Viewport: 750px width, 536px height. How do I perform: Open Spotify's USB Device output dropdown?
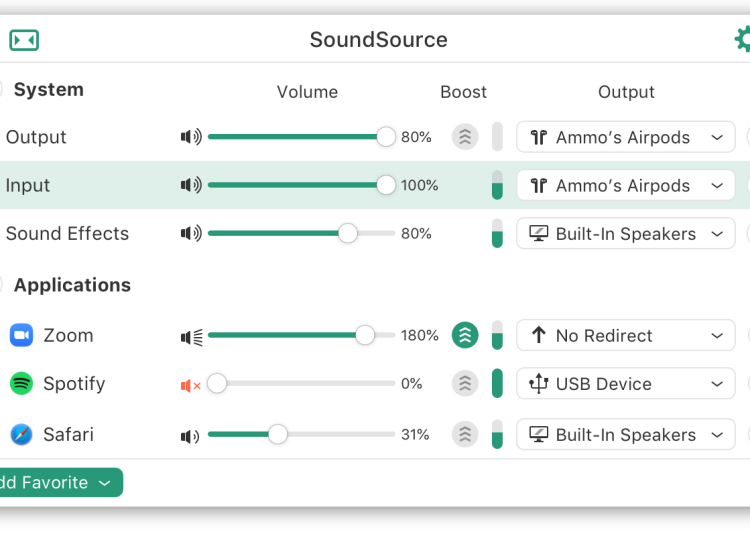pos(625,384)
